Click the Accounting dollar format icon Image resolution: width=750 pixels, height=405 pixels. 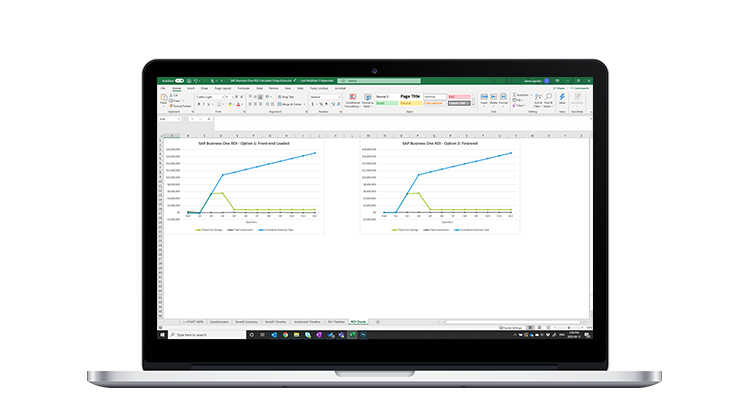(x=312, y=104)
